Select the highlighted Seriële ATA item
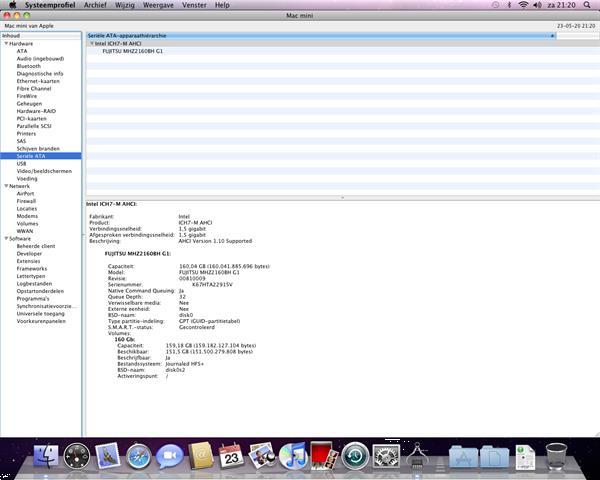The height and width of the screenshot is (480, 600). 41,156
